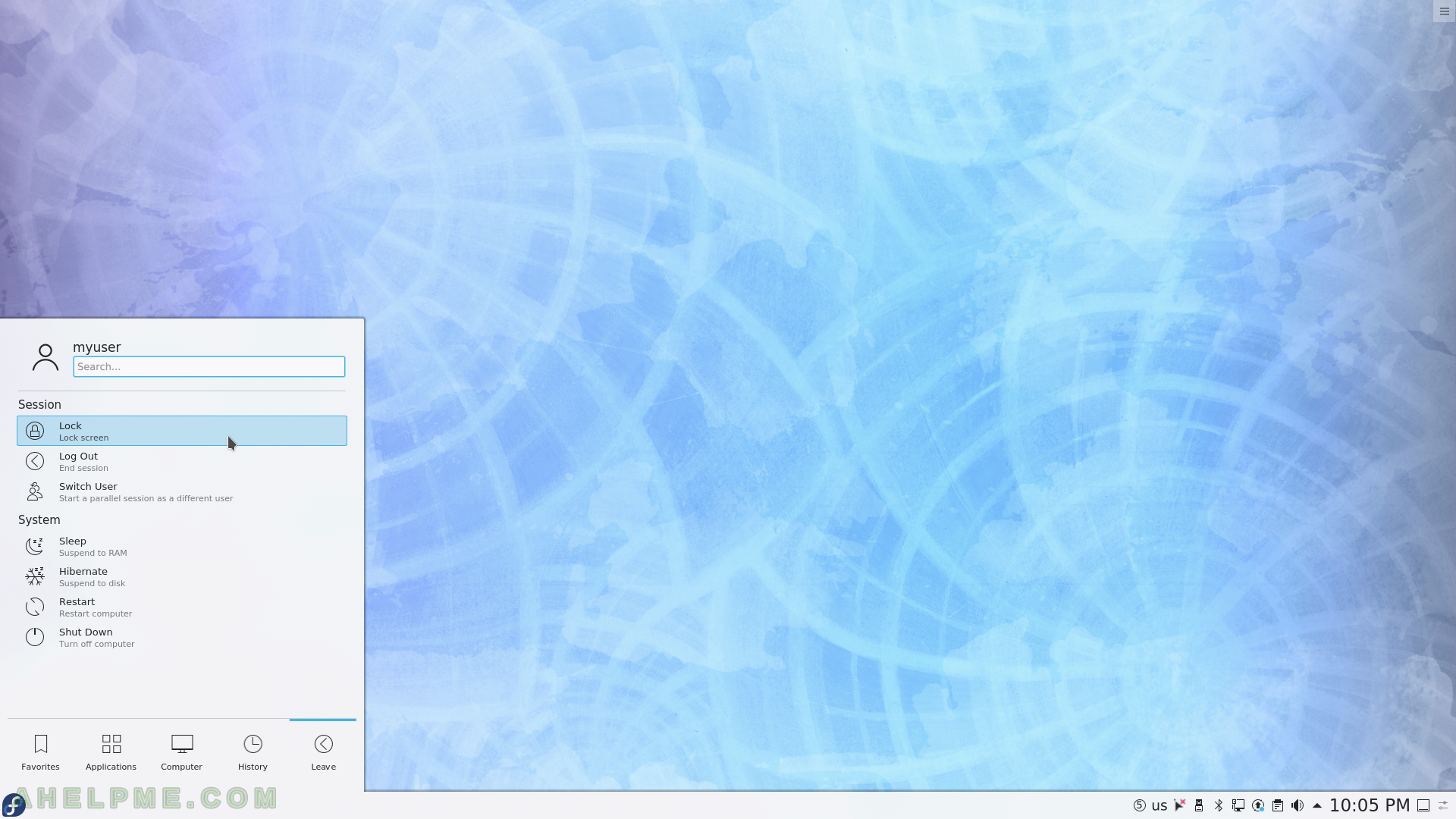Click 'Lock' entry text
The image size is (1456, 819).
tap(71, 425)
